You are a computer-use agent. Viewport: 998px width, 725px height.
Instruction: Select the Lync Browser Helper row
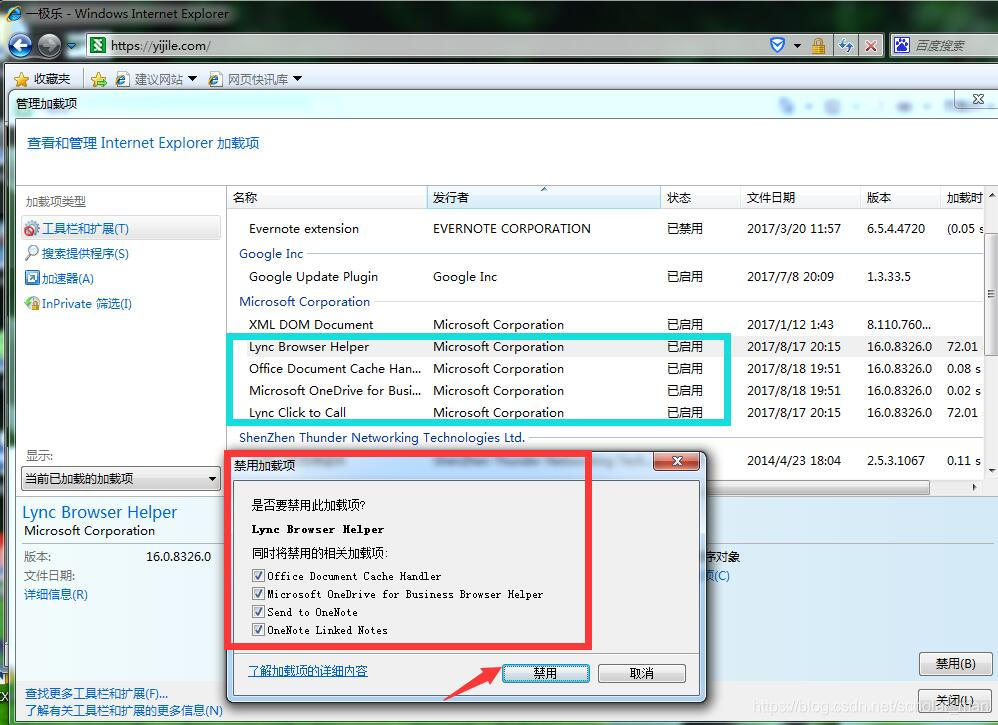click(605, 346)
